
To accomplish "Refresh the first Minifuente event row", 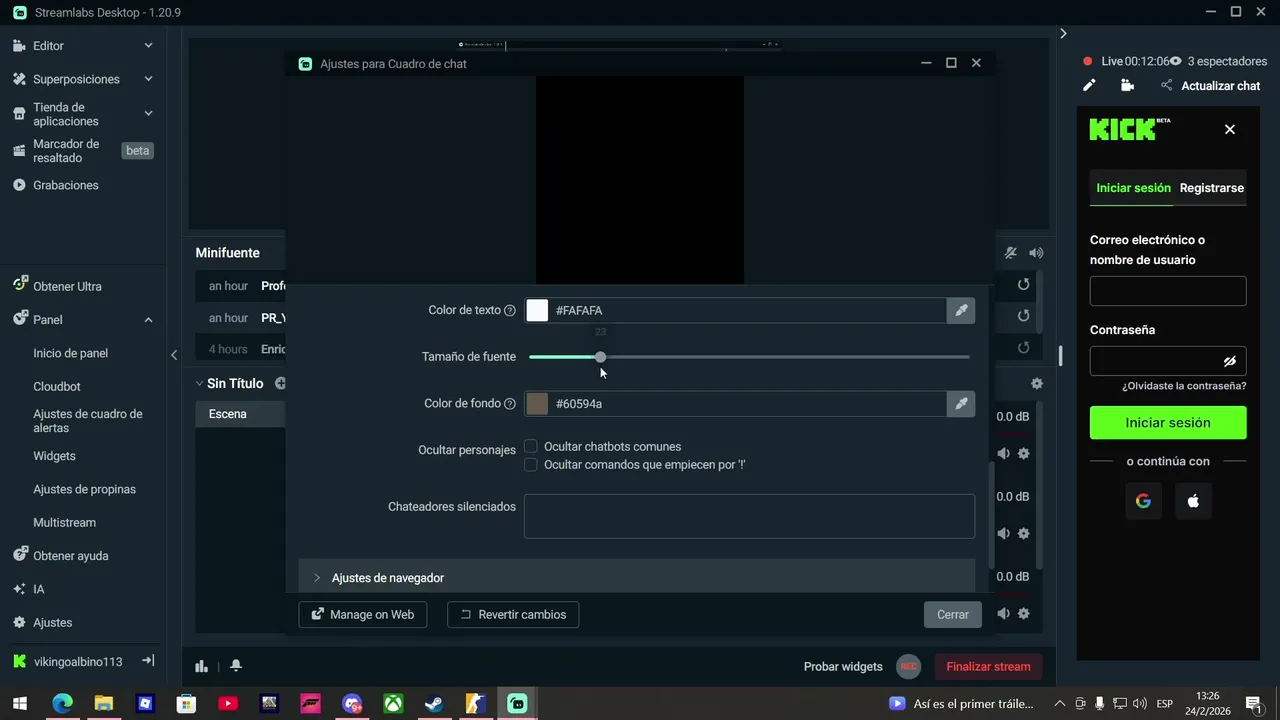I will tap(1023, 285).
